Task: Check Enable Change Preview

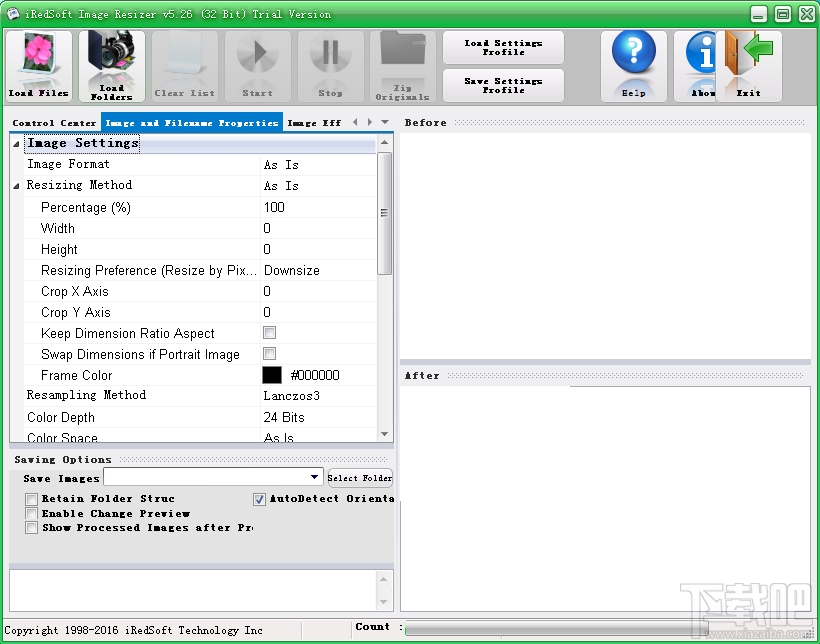Action: click(31, 513)
